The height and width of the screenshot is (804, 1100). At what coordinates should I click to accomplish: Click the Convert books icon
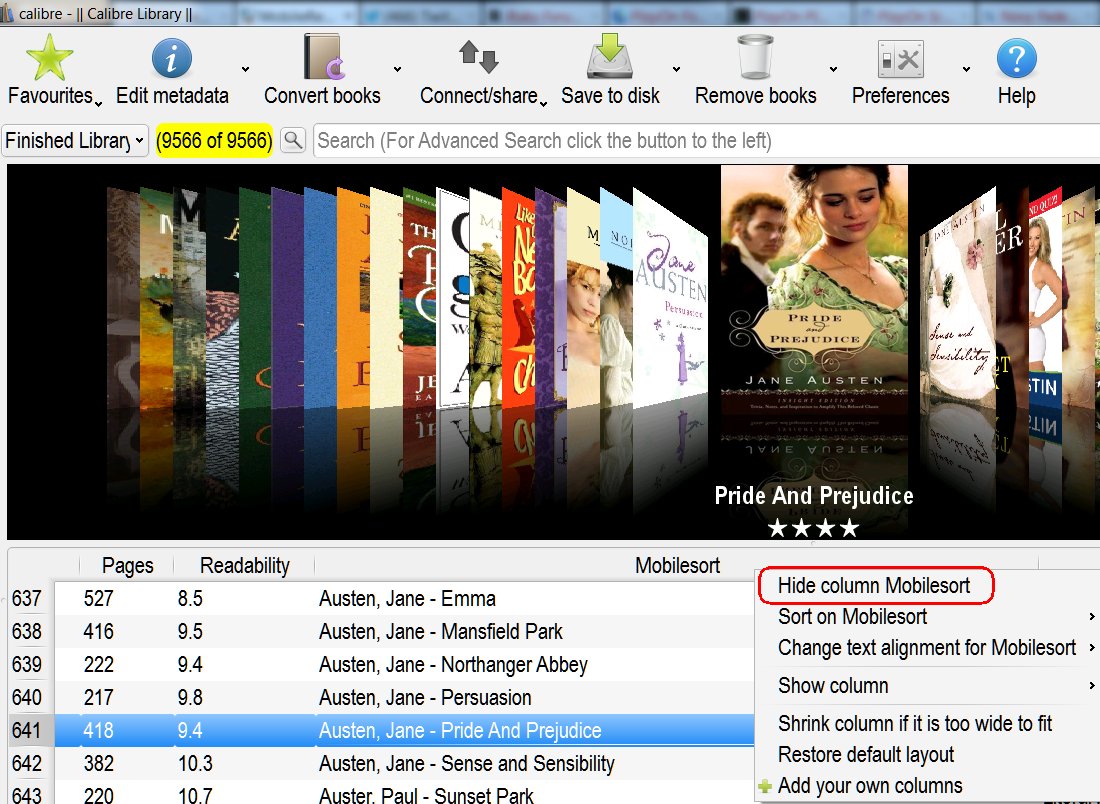(x=322, y=58)
